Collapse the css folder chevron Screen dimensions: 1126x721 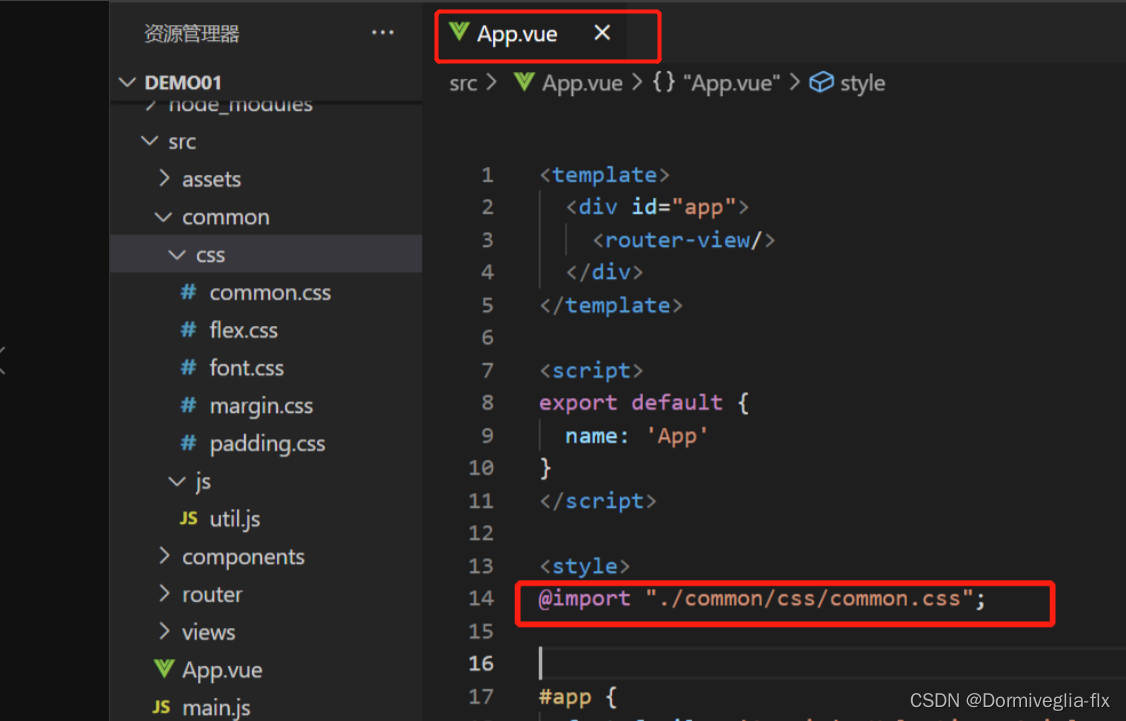(x=177, y=255)
